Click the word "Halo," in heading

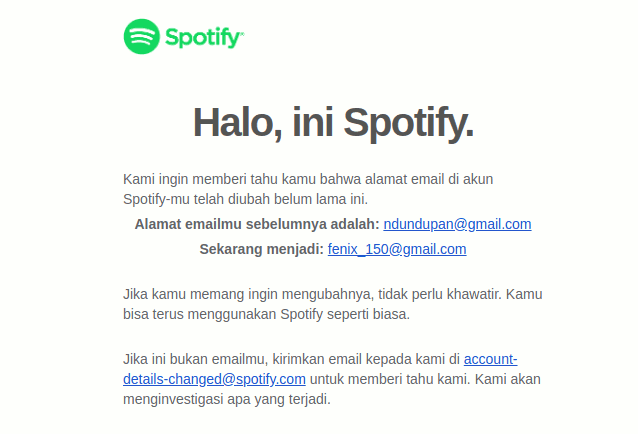pyautogui.click(x=238, y=123)
